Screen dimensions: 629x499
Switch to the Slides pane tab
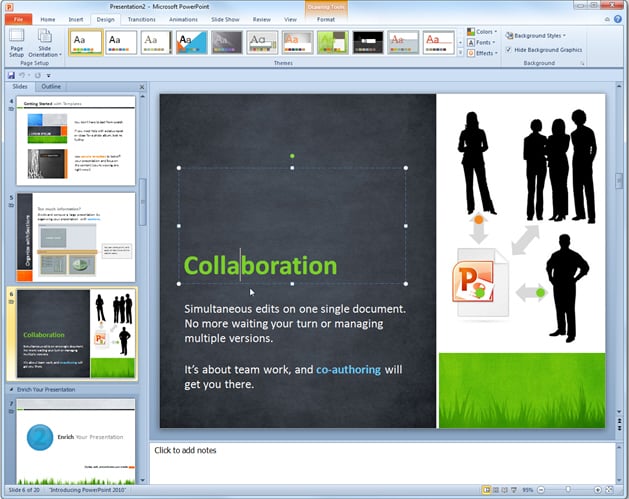[20, 87]
